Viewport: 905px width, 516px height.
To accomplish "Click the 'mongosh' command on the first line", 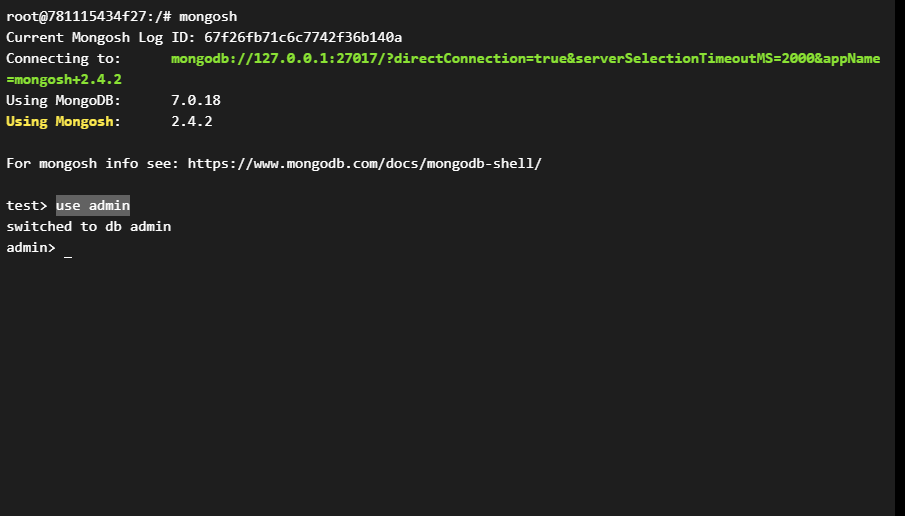I will point(208,16).
